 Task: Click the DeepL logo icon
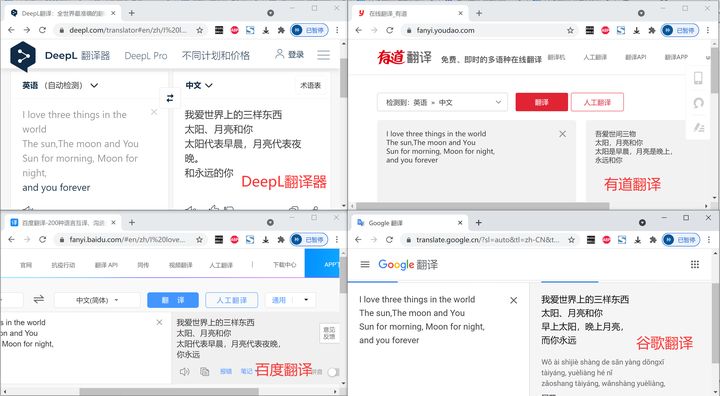click(22, 56)
